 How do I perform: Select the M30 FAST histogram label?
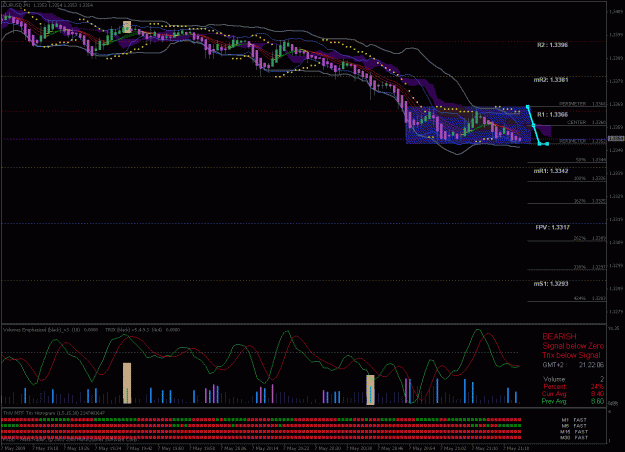pos(574,438)
